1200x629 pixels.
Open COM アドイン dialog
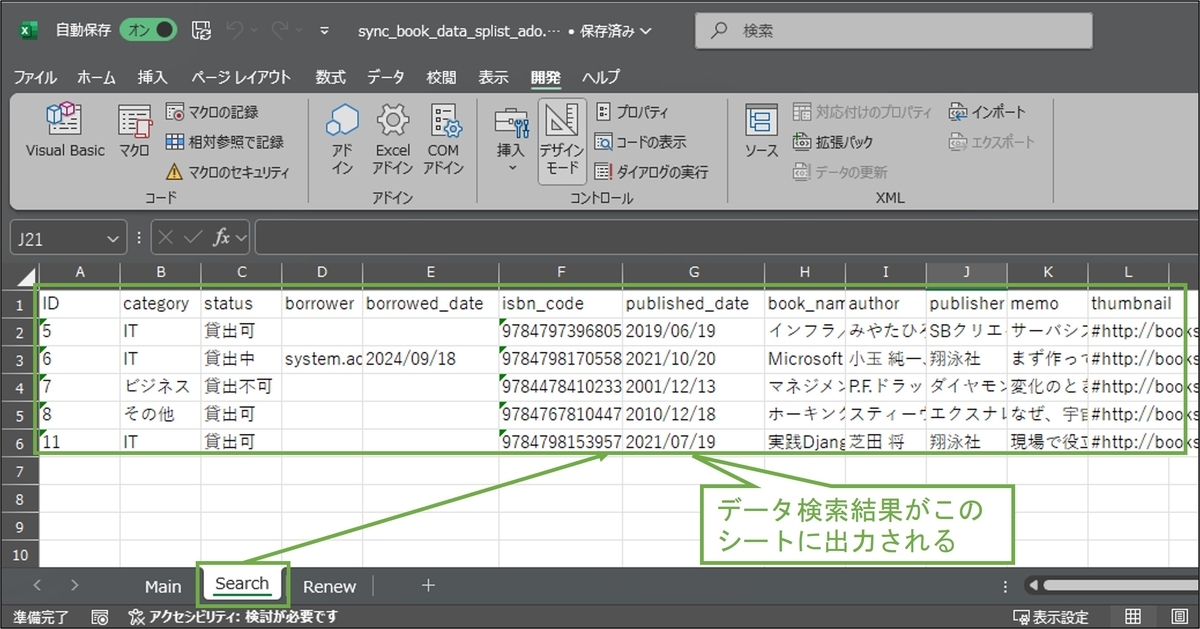tap(443, 140)
